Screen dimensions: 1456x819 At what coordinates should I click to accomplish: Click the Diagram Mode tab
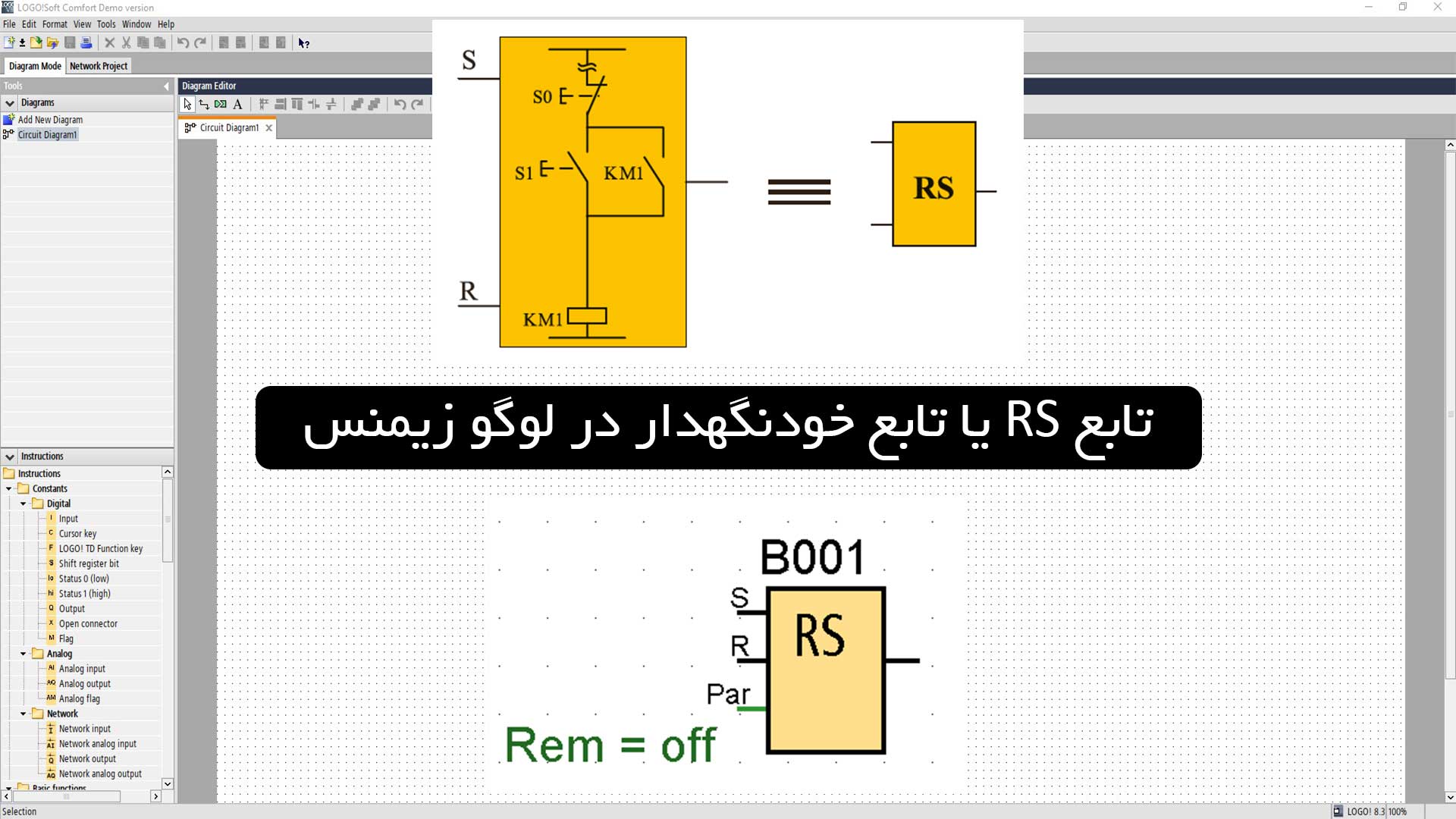point(35,65)
